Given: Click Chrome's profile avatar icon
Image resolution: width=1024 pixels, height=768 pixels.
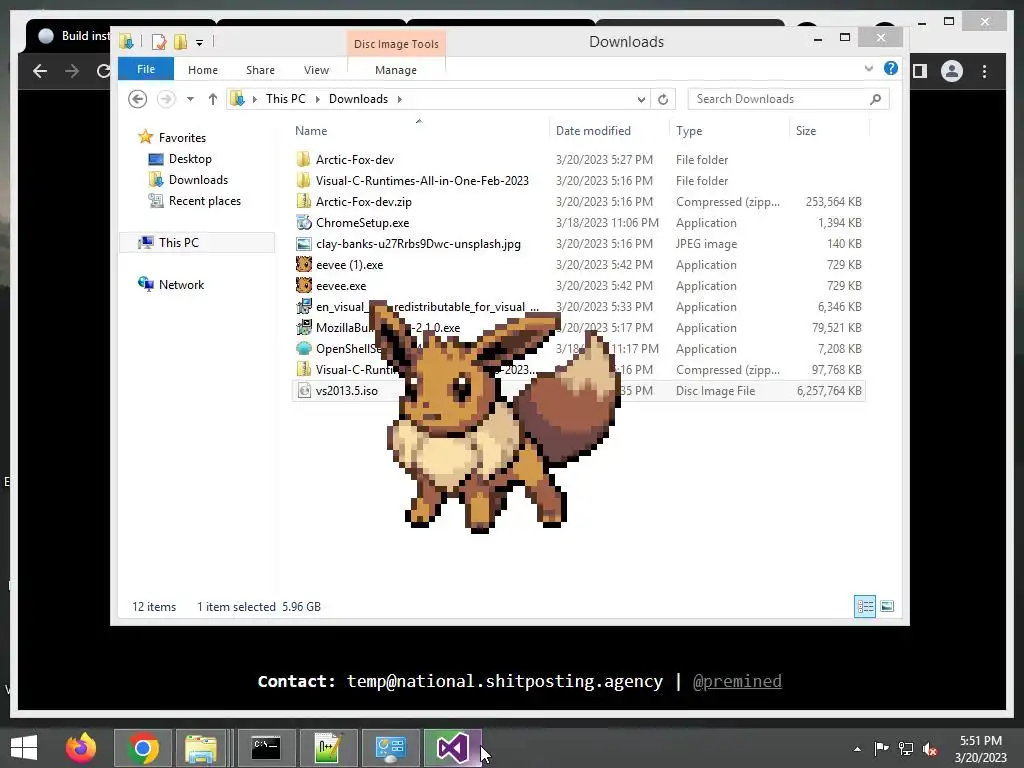Looking at the screenshot, I should point(952,71).
